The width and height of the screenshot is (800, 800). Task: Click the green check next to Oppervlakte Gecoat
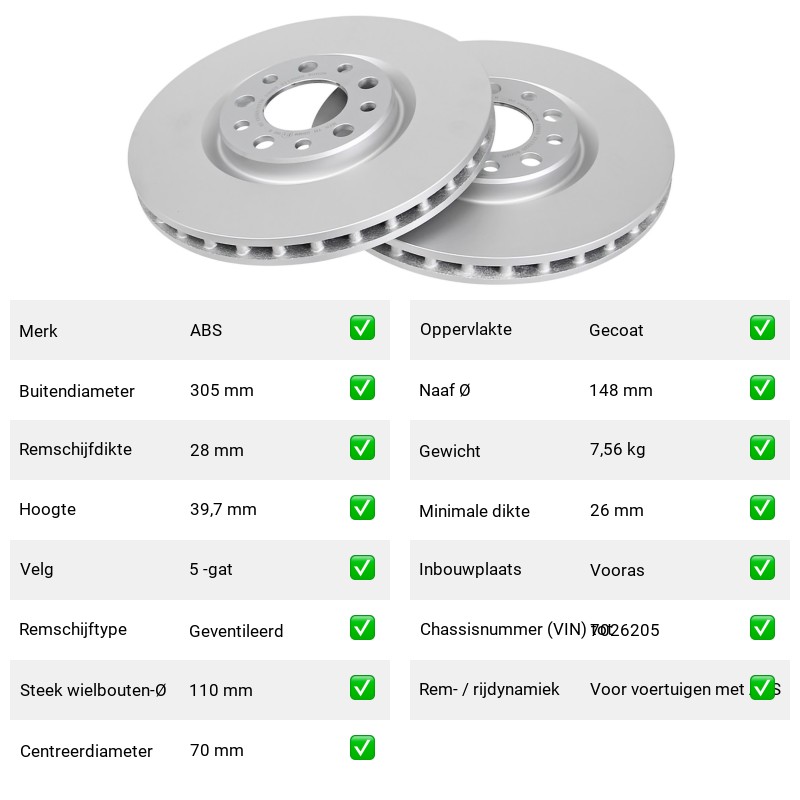(x=762, y=328)
